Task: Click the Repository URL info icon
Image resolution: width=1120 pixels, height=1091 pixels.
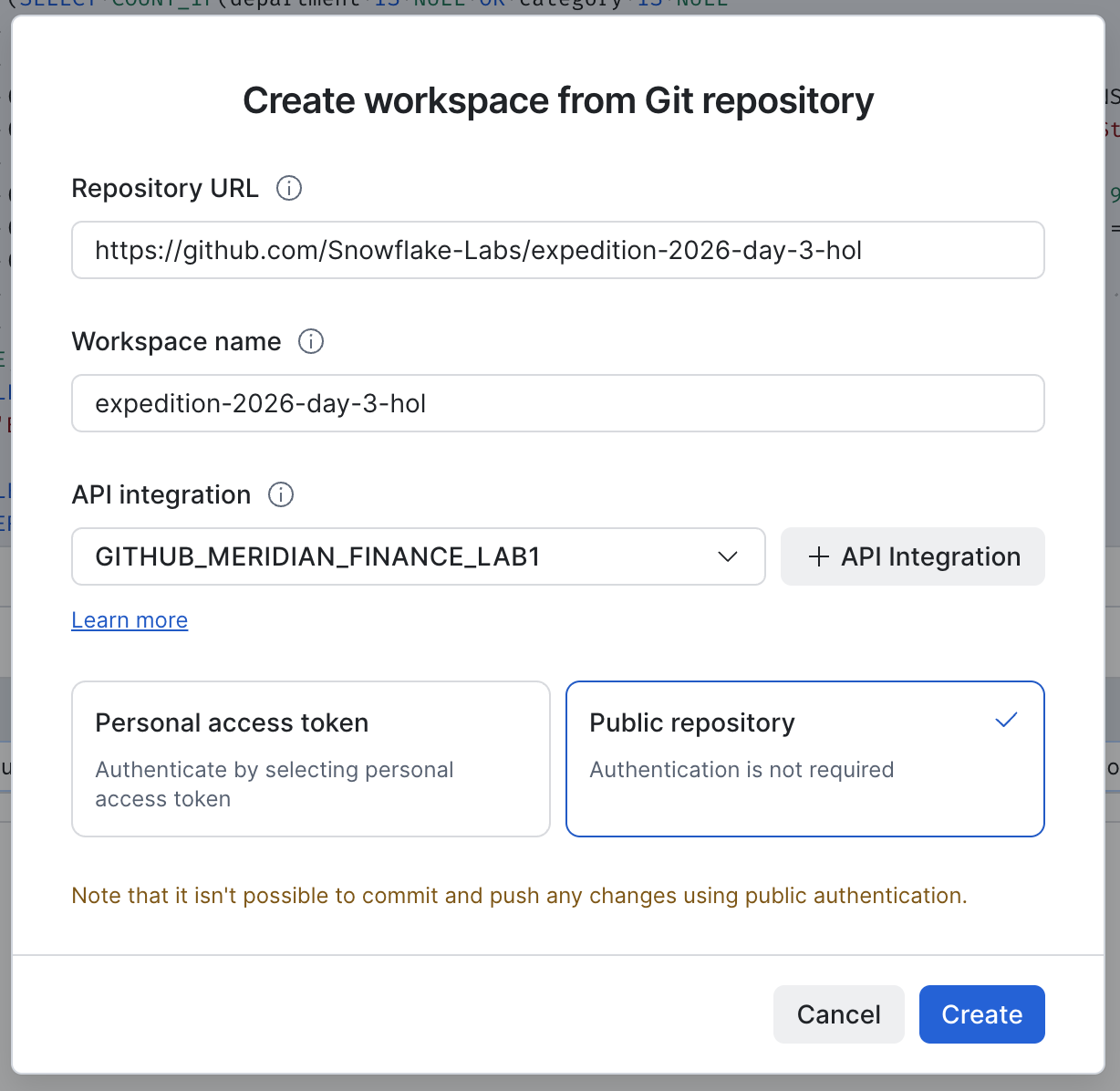Action: pyautogui.click(x=289, y=188)
